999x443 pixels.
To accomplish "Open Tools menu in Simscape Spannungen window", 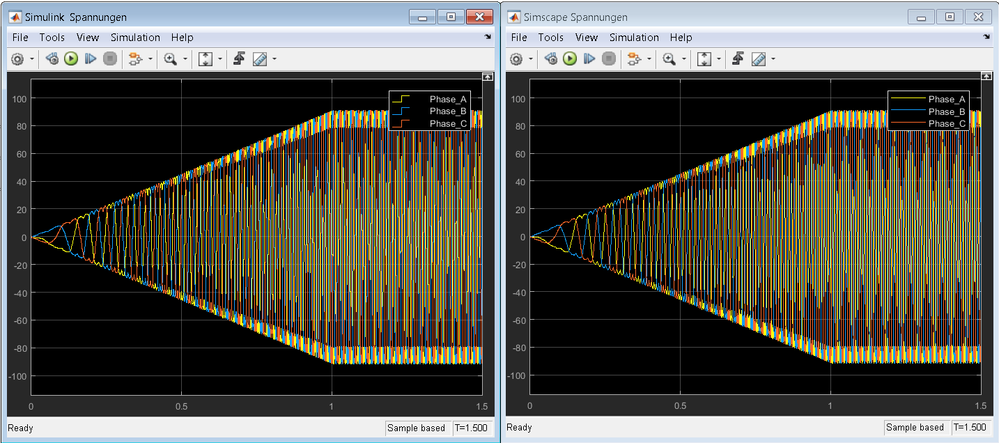I will point(551,38).
